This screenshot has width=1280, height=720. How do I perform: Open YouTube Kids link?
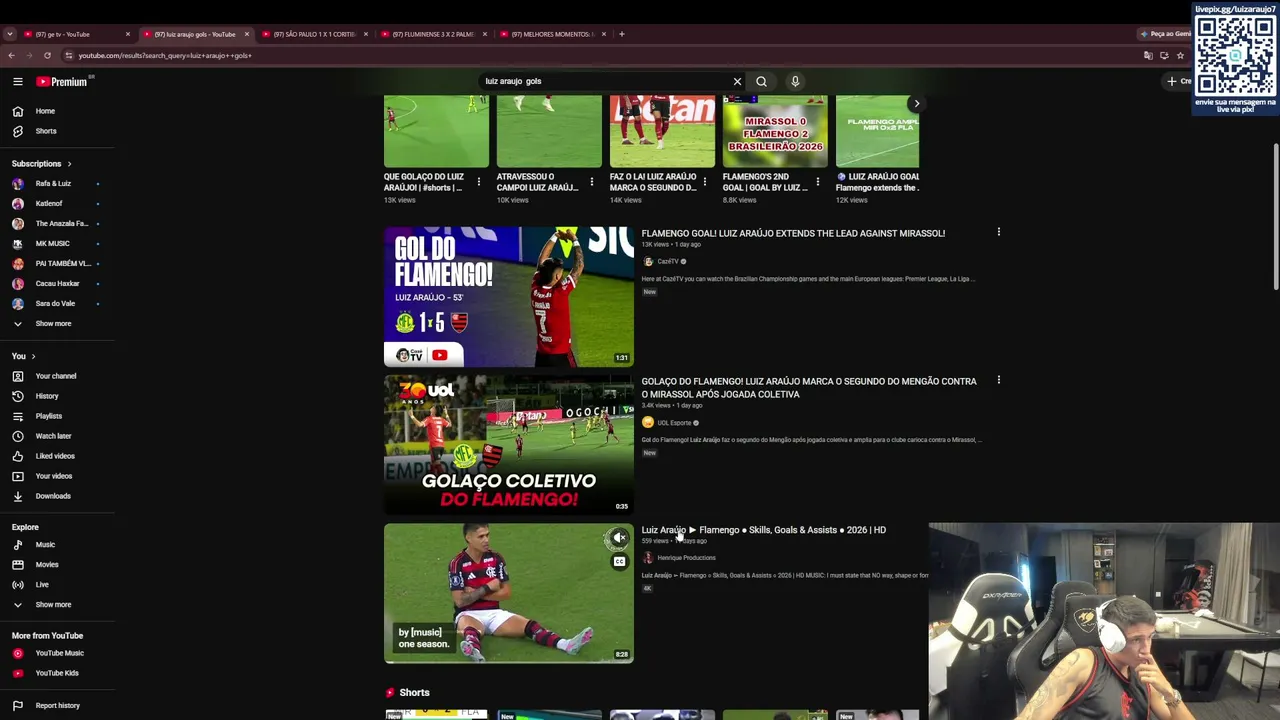point(56,673)
